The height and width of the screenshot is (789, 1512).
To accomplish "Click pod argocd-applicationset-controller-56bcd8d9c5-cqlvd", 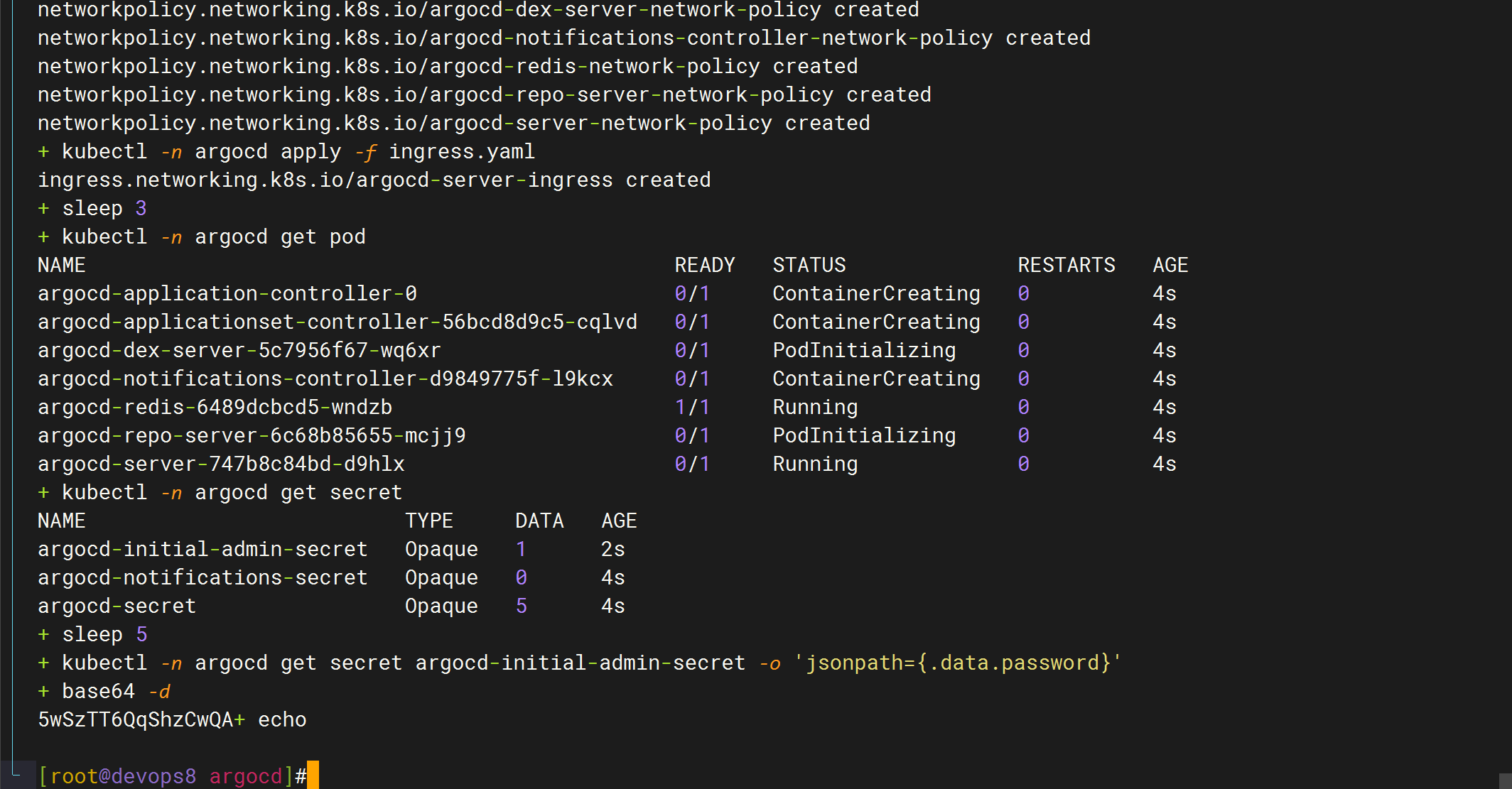I will 337,322.
